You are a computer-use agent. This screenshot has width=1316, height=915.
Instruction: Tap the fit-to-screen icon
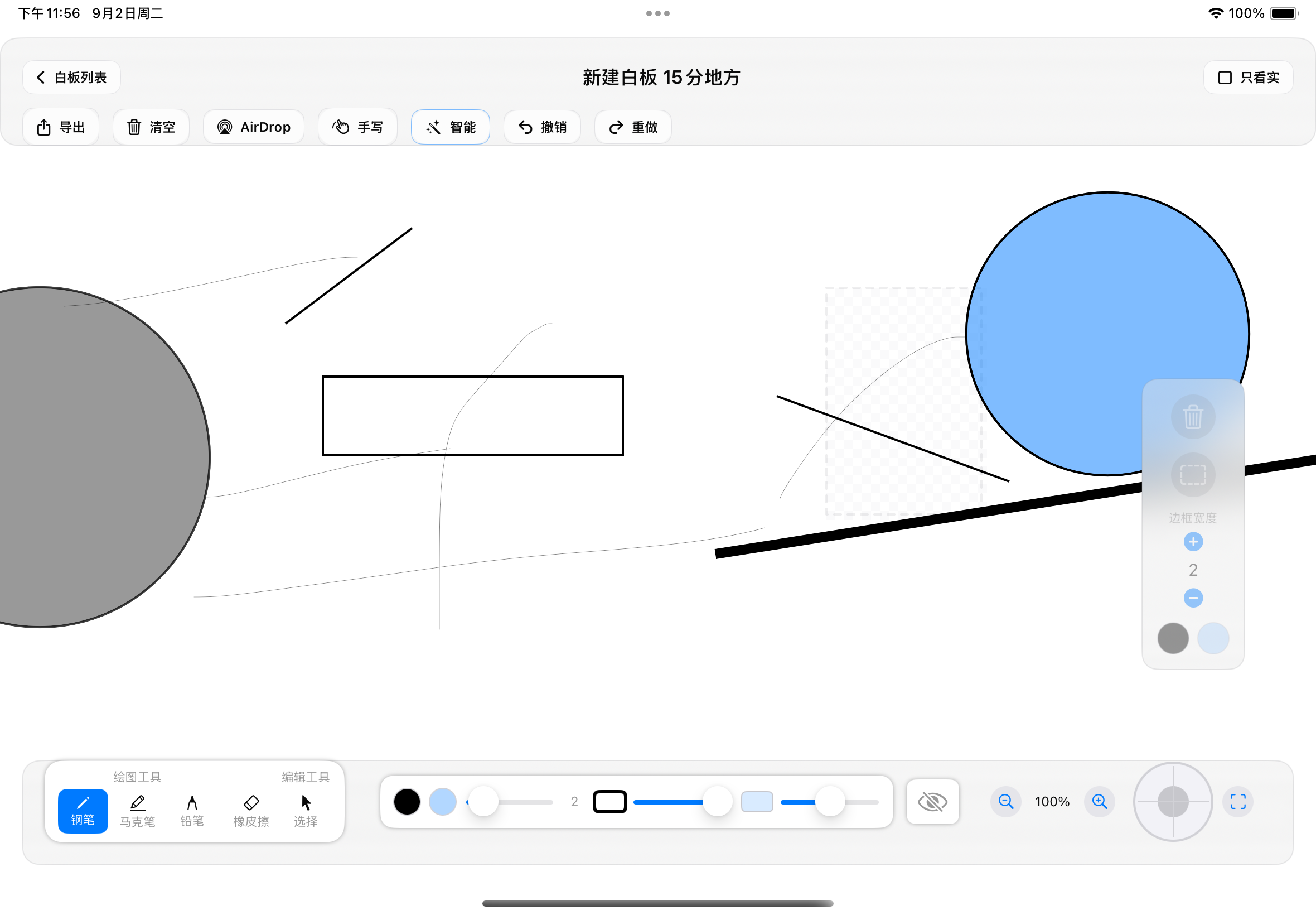tap(1237, 801)
